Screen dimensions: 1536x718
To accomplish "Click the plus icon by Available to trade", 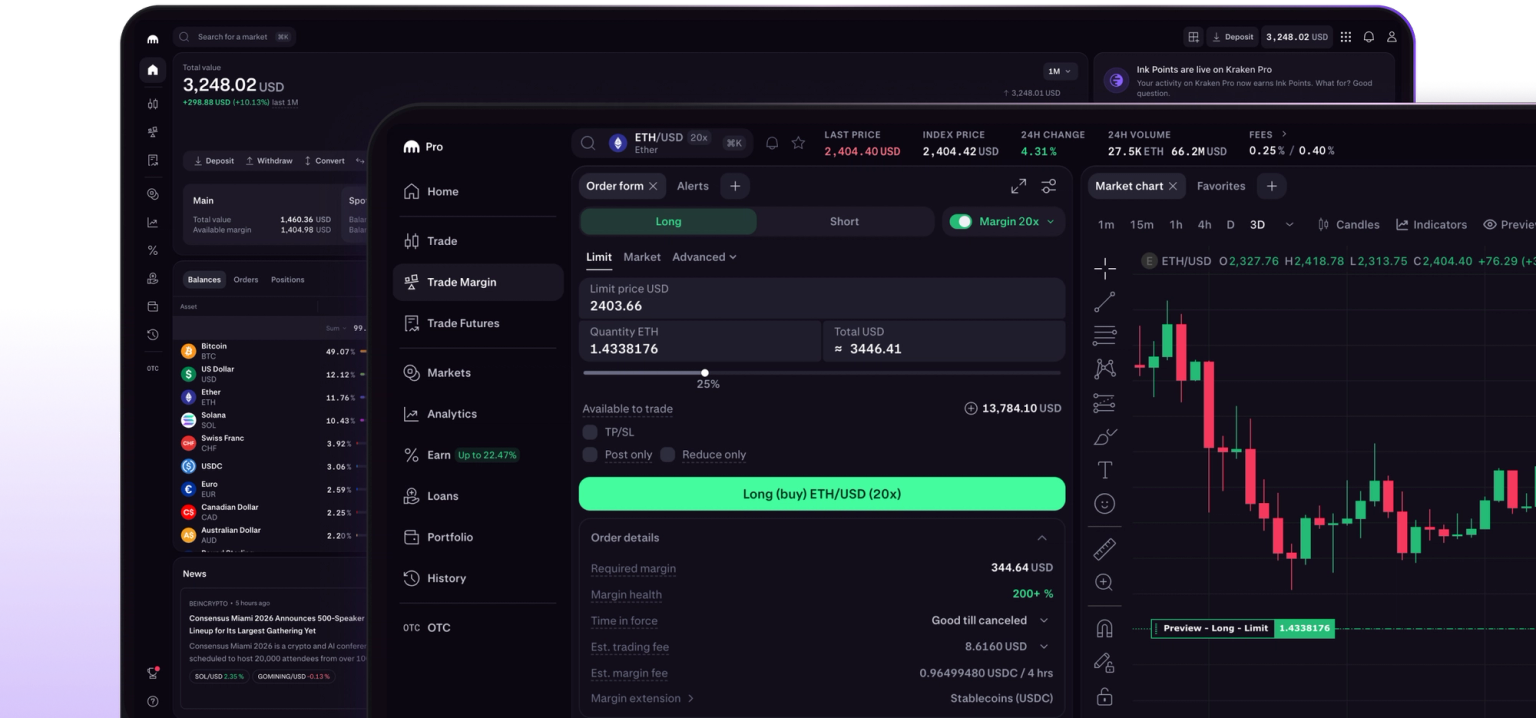I will point(970,408).
